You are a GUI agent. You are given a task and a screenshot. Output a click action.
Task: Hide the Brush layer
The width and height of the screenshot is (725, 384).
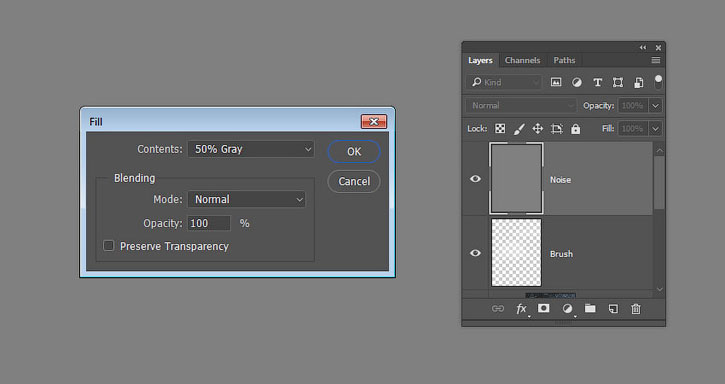click(475, 253)
